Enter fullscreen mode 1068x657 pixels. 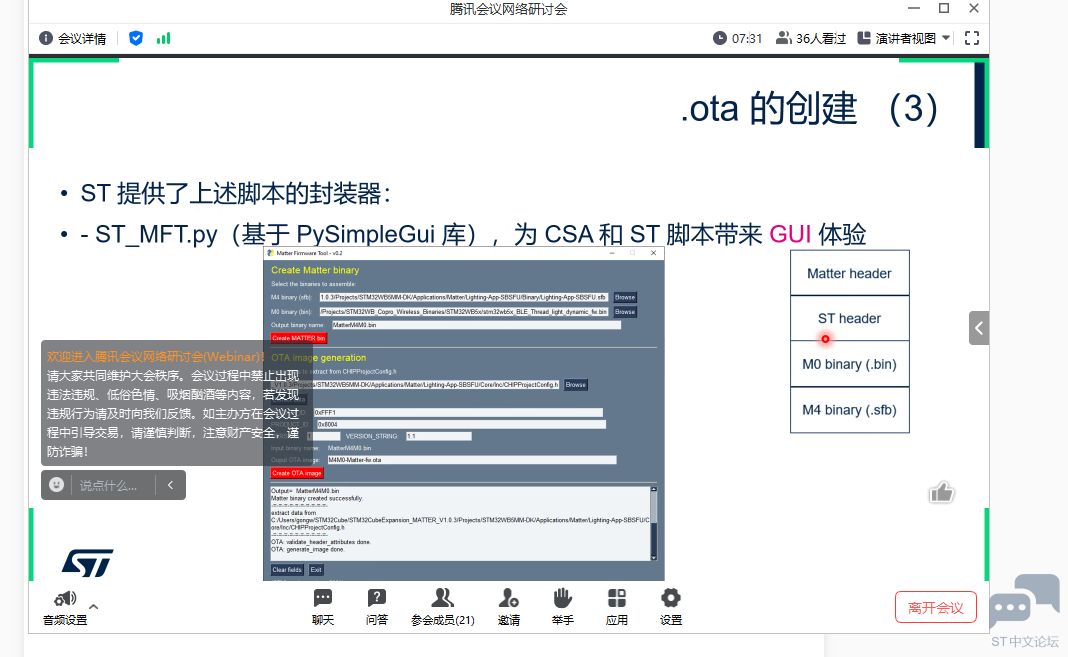point(972,38)
